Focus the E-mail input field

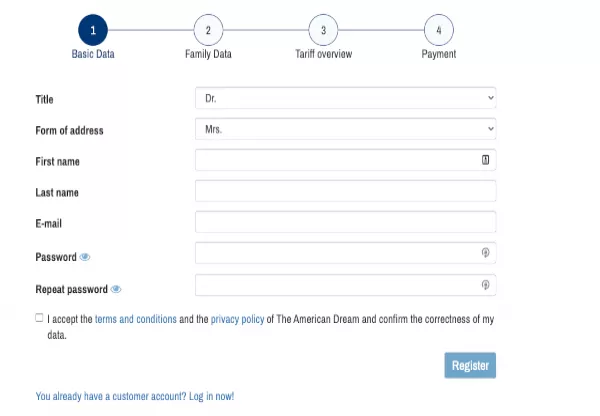point(346,222)
